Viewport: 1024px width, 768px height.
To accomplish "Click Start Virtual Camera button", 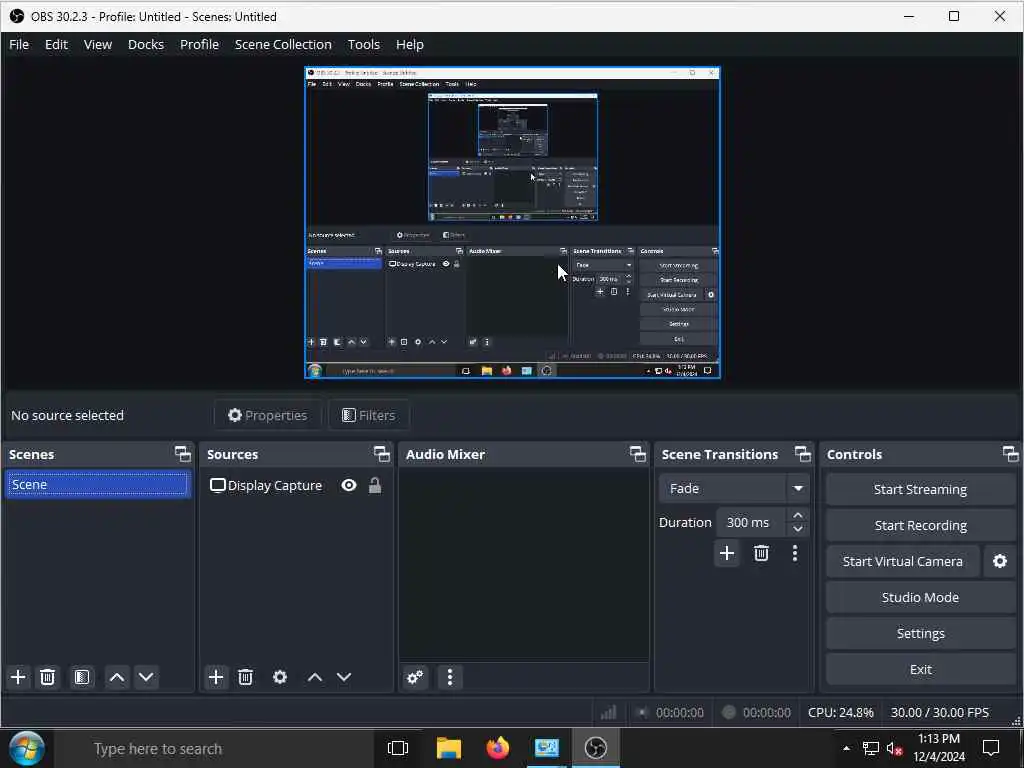I will [x=903, y=562].
